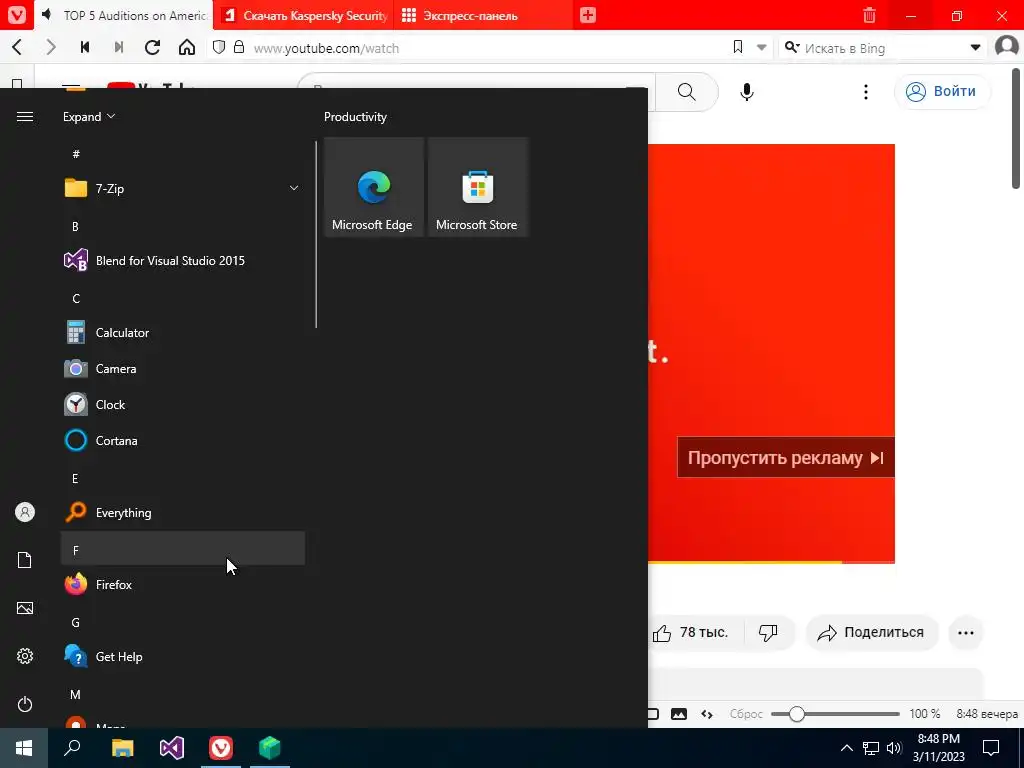Screen dimensions: 1024x768
Task: Click the YouTube search magnifier button
Action: pos(686,92)
